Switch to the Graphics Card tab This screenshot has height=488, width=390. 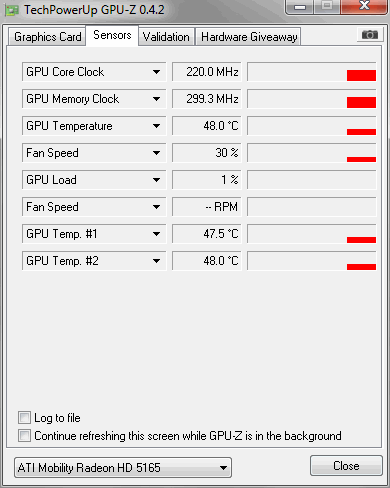coord(47,37)
